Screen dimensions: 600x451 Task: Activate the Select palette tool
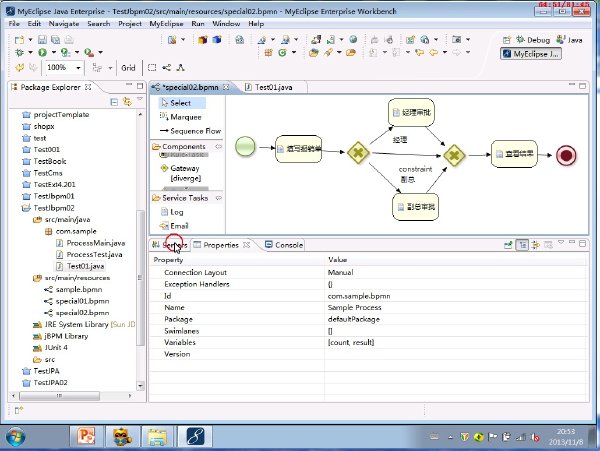pyautogui.click(x=182, y=103)
